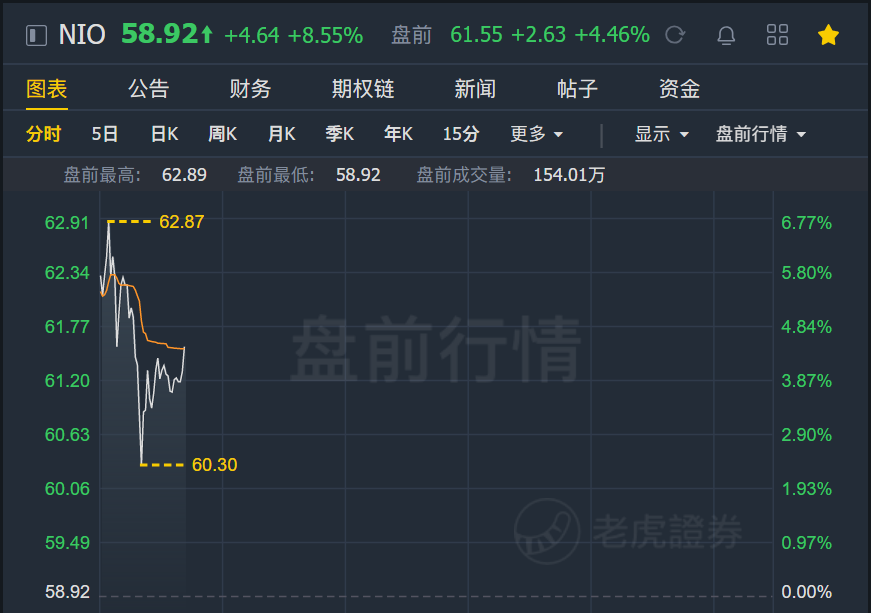Click the green price up arrow
The width and height of the screenshot is (871, 613).
coord(207,35)
